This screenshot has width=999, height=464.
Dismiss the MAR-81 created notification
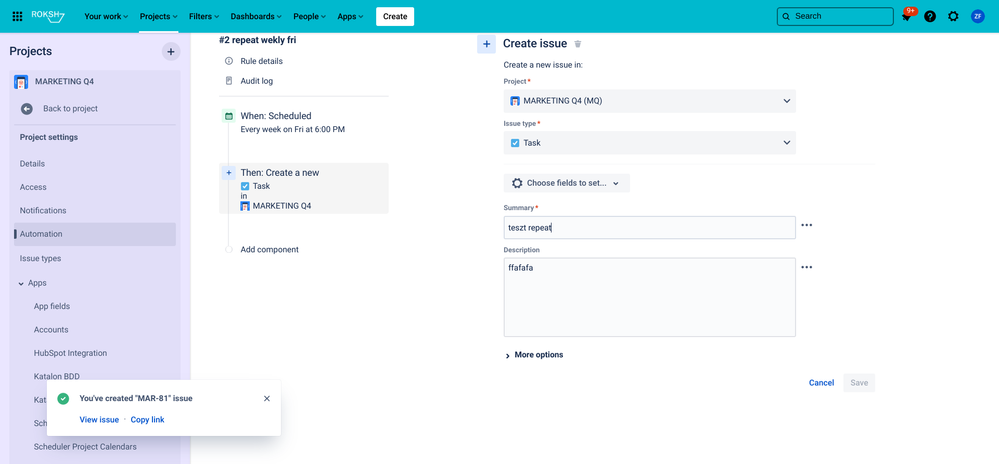click(267, 398)
